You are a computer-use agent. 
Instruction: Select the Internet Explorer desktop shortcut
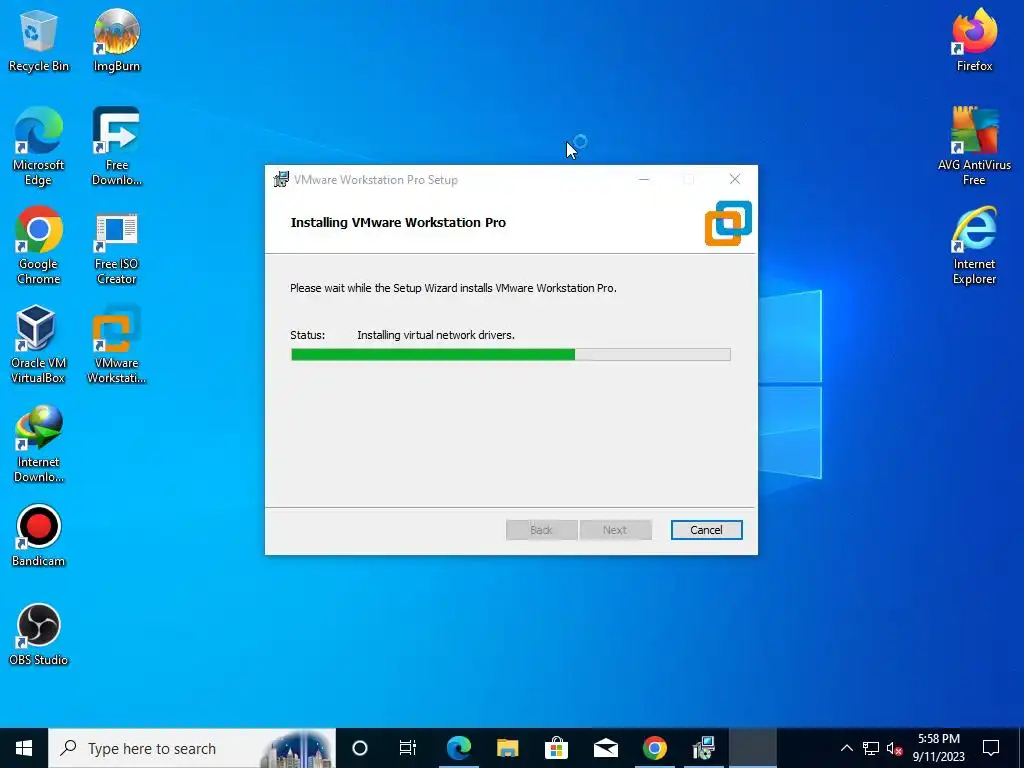(x=974, y=246)
